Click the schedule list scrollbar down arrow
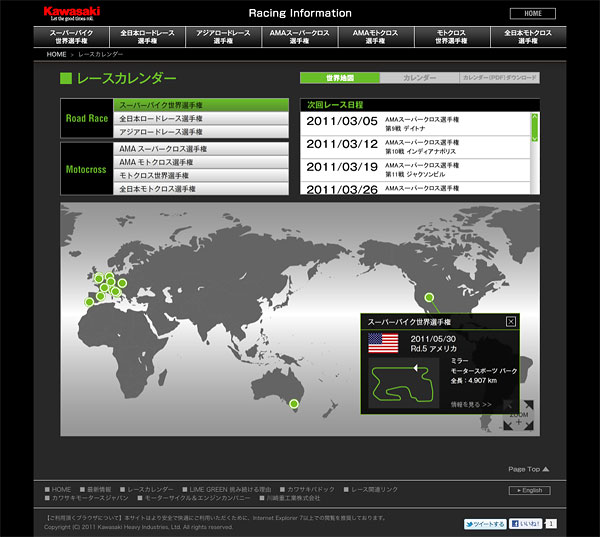600x537 pixels. click(535, 139)
